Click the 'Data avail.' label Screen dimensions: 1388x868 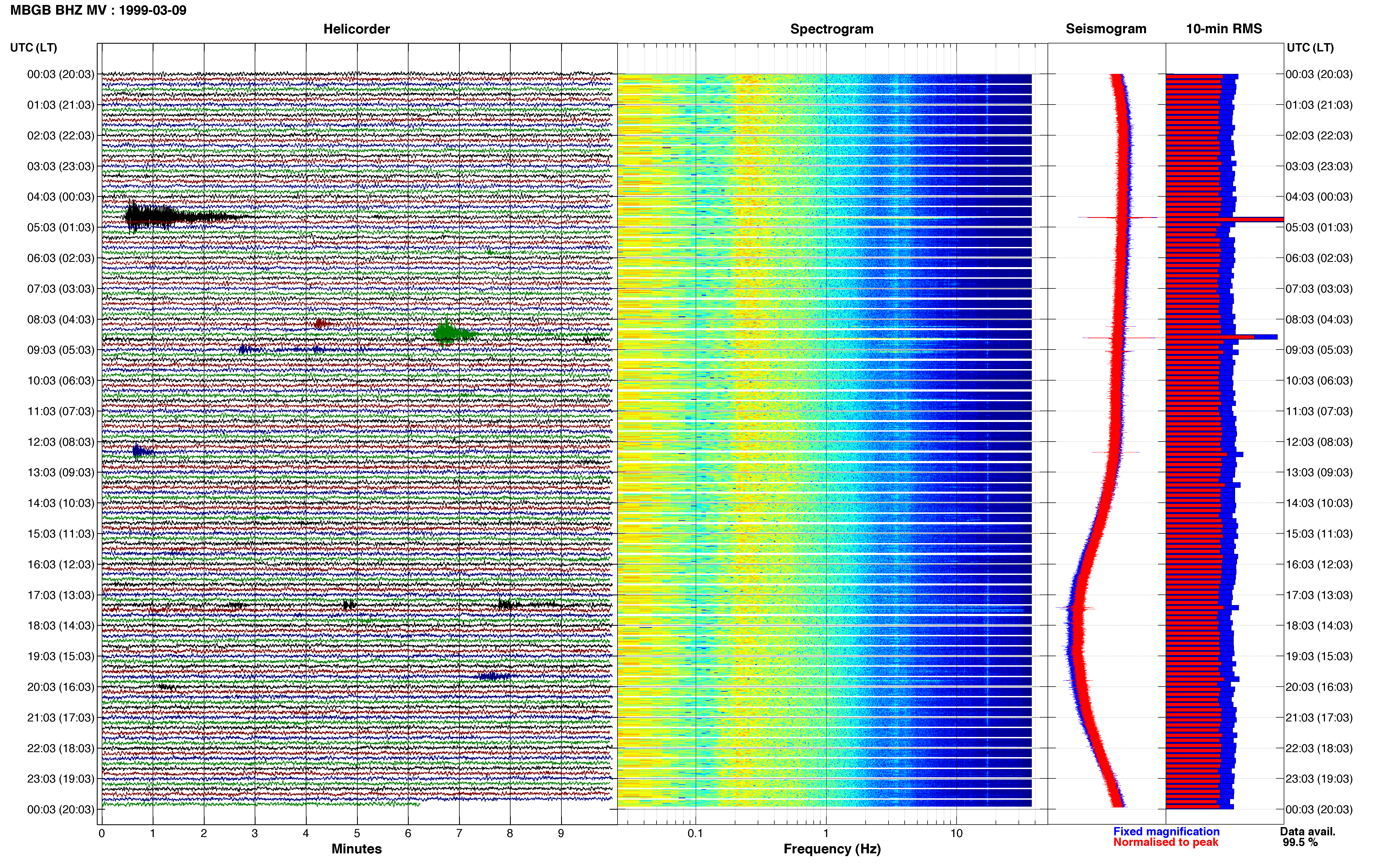(1308, 832)
